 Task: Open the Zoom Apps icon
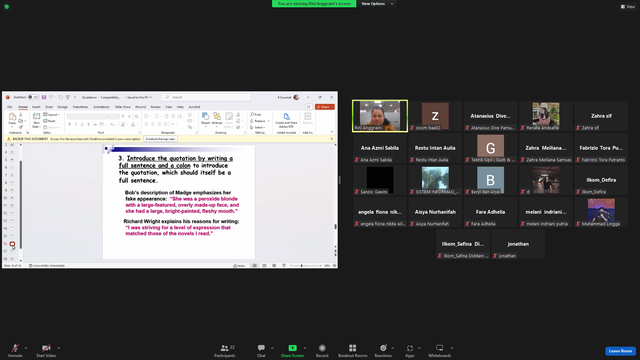[410, 348]
